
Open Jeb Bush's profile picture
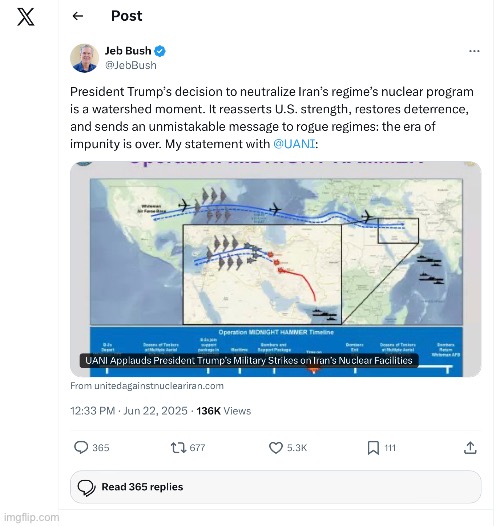[85, 58]
